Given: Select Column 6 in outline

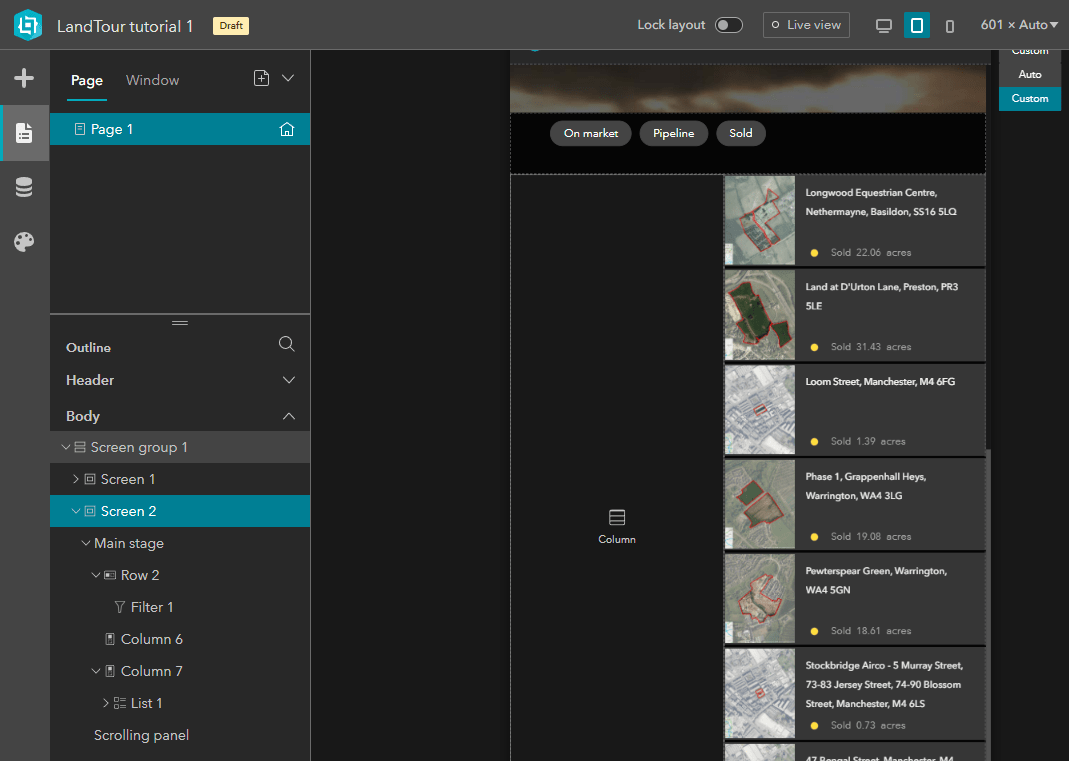Looking at the screenshot, I should (180, 639).
